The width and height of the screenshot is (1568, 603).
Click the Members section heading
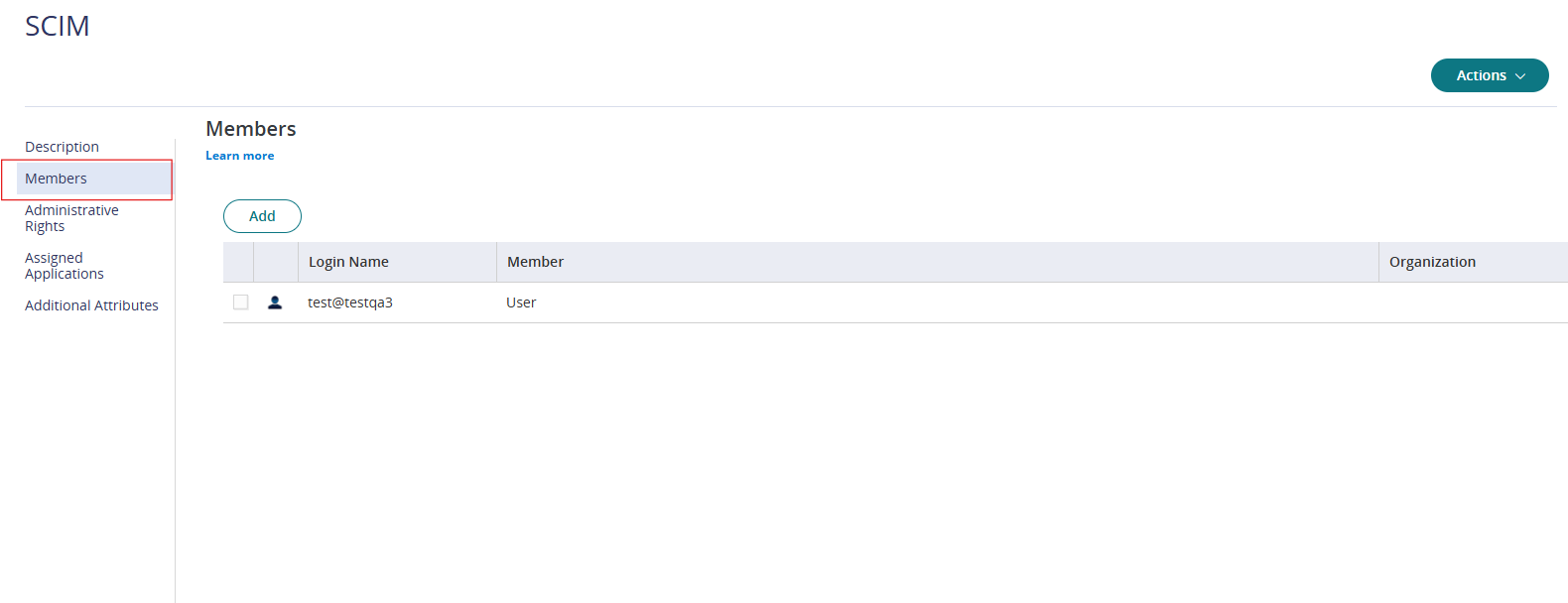251,129
